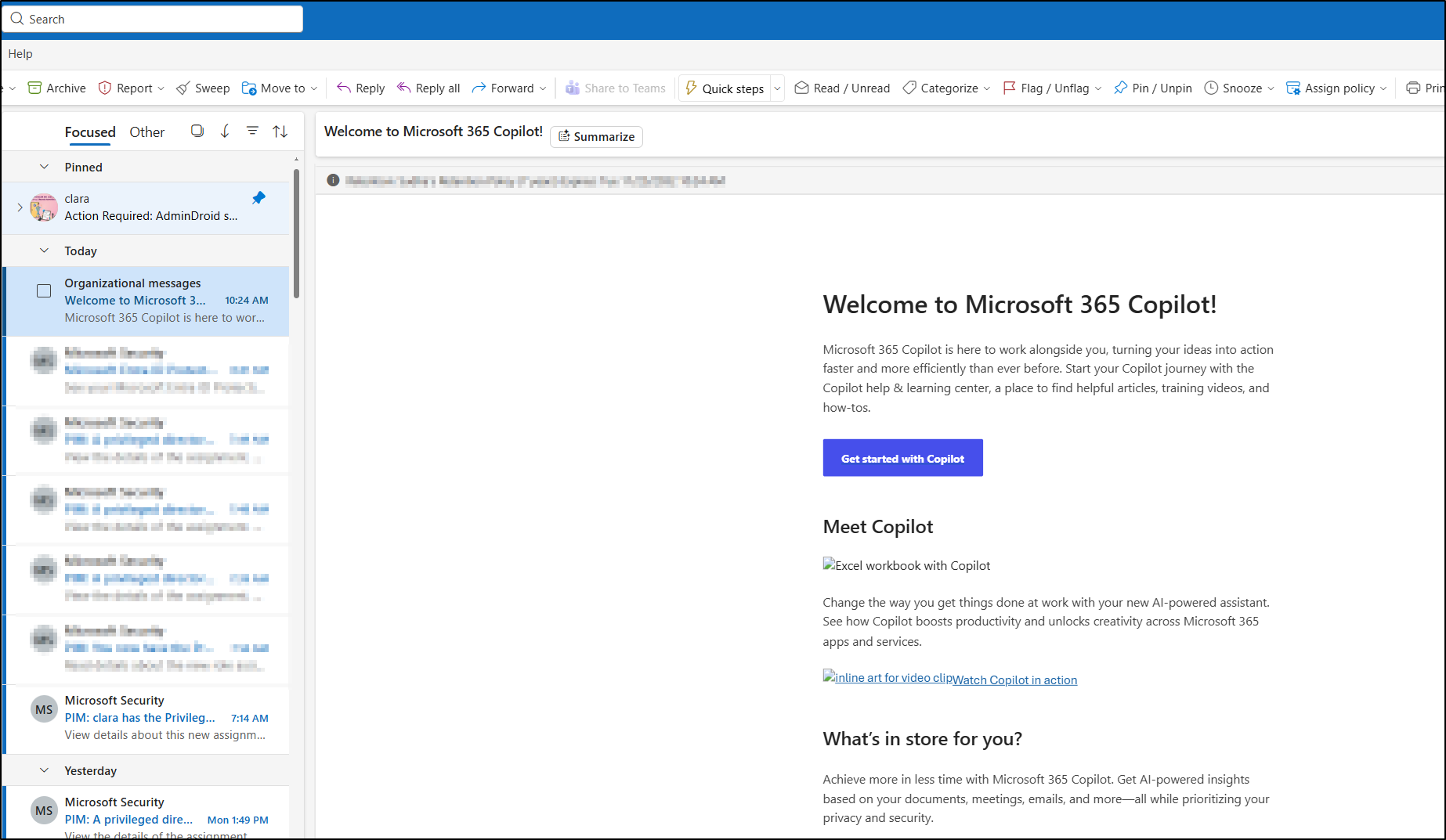This screenshot has height=840, width=1446.
Task: Open the message list filter icon
Action: pyautogui.click(x=252, y=131)
